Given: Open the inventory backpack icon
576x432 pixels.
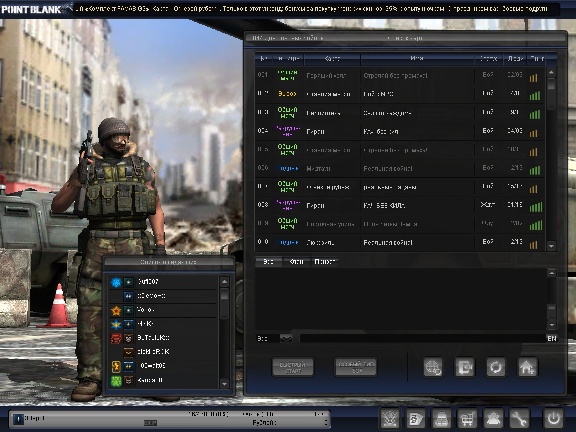Looking at the screenshot, I should (442, 418).
